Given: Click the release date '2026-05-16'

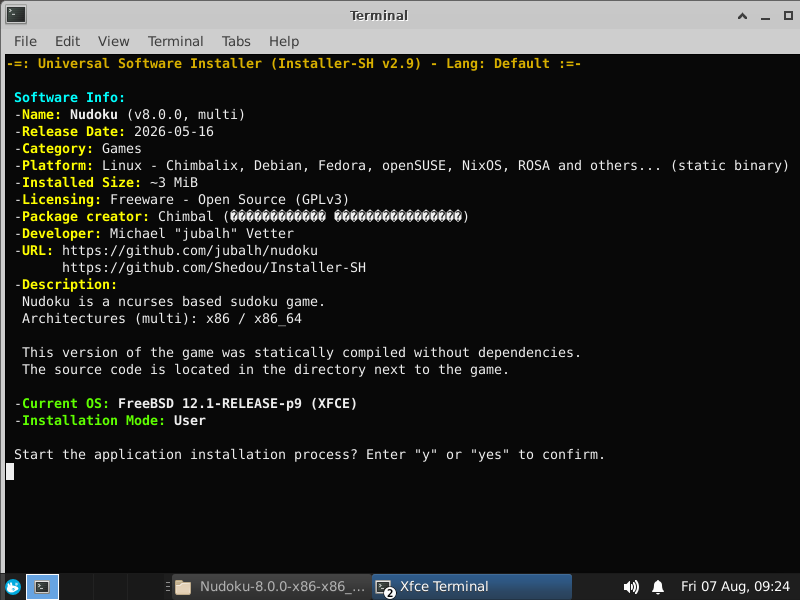Looking at the screenshot, I should coord(173,132).
